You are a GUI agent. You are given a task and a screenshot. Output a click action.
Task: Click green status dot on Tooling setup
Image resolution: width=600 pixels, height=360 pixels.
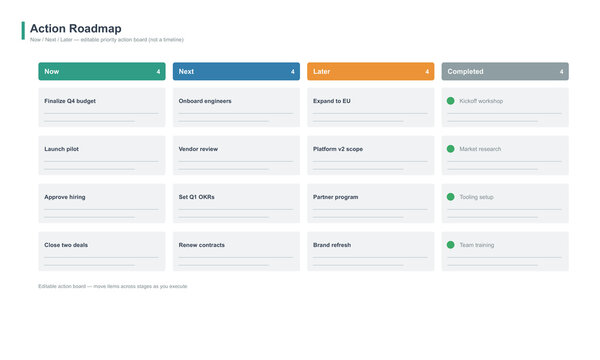tap(450, 197)
